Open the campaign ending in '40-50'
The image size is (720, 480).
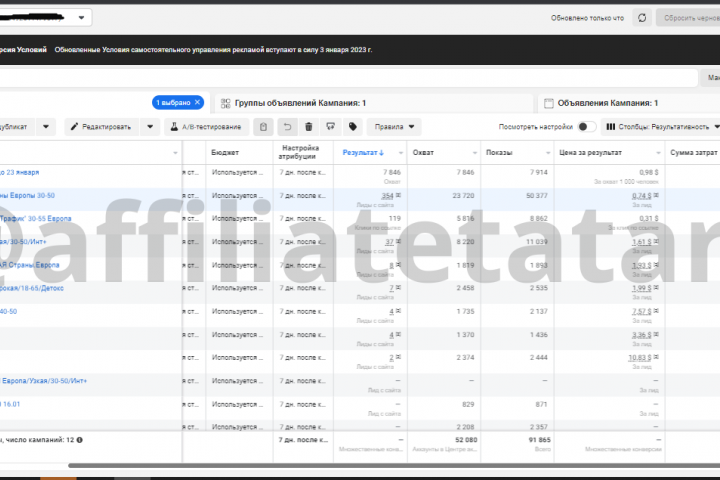pyautogui.click(x=9, y=311)
